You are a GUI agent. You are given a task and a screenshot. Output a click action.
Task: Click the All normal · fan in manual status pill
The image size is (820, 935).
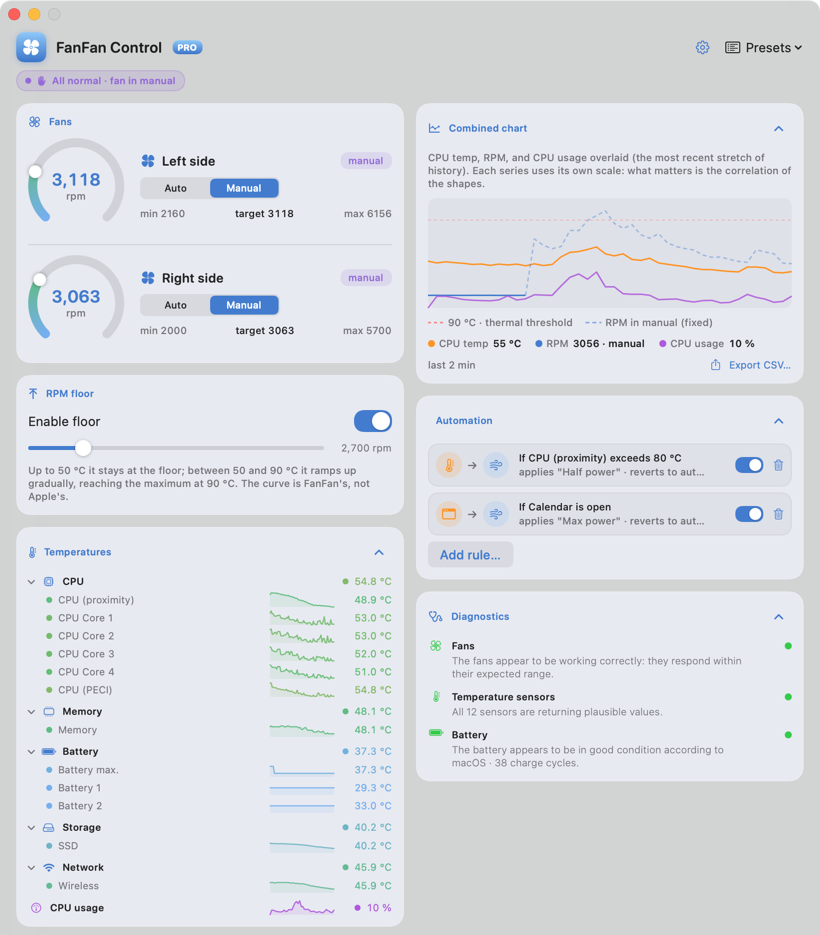pyautogui.click(x=100, y=81)
